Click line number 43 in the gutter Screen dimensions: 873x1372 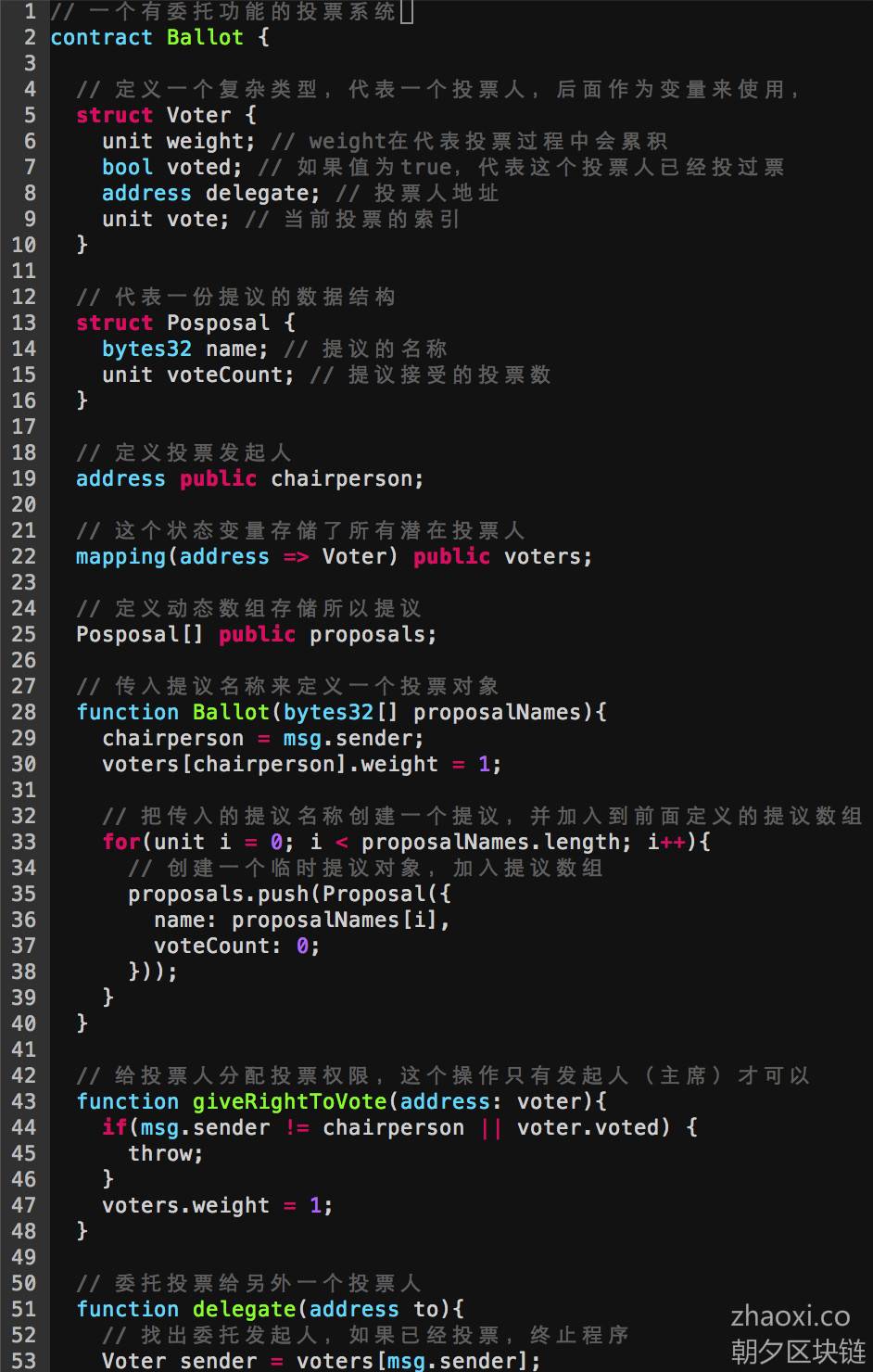[x=23, y=1101]
